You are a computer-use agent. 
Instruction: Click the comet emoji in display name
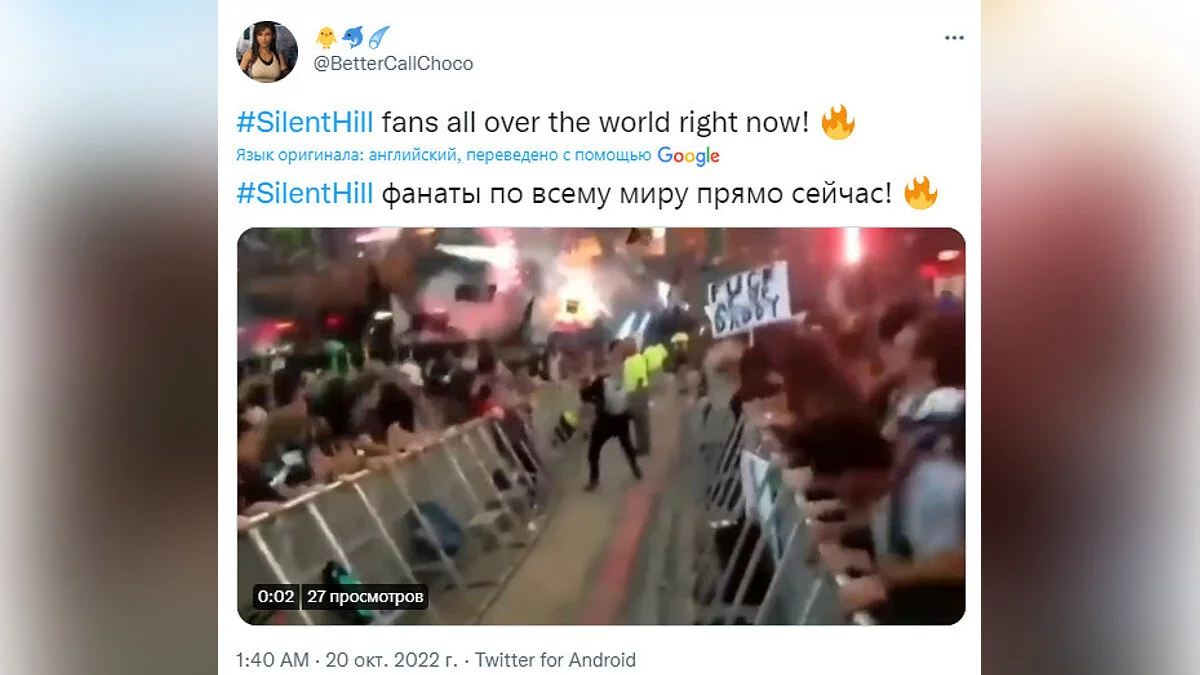(x=379, y=38)
